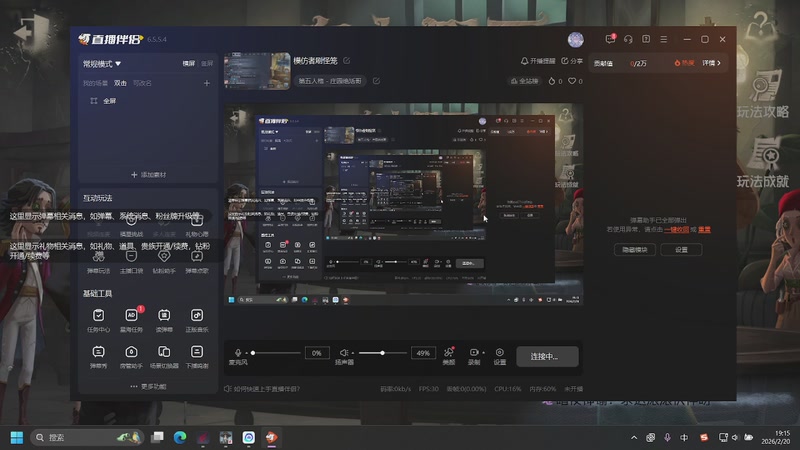Click the microphone 0% value field
This screenshot has width=800, height=450.
316,353
